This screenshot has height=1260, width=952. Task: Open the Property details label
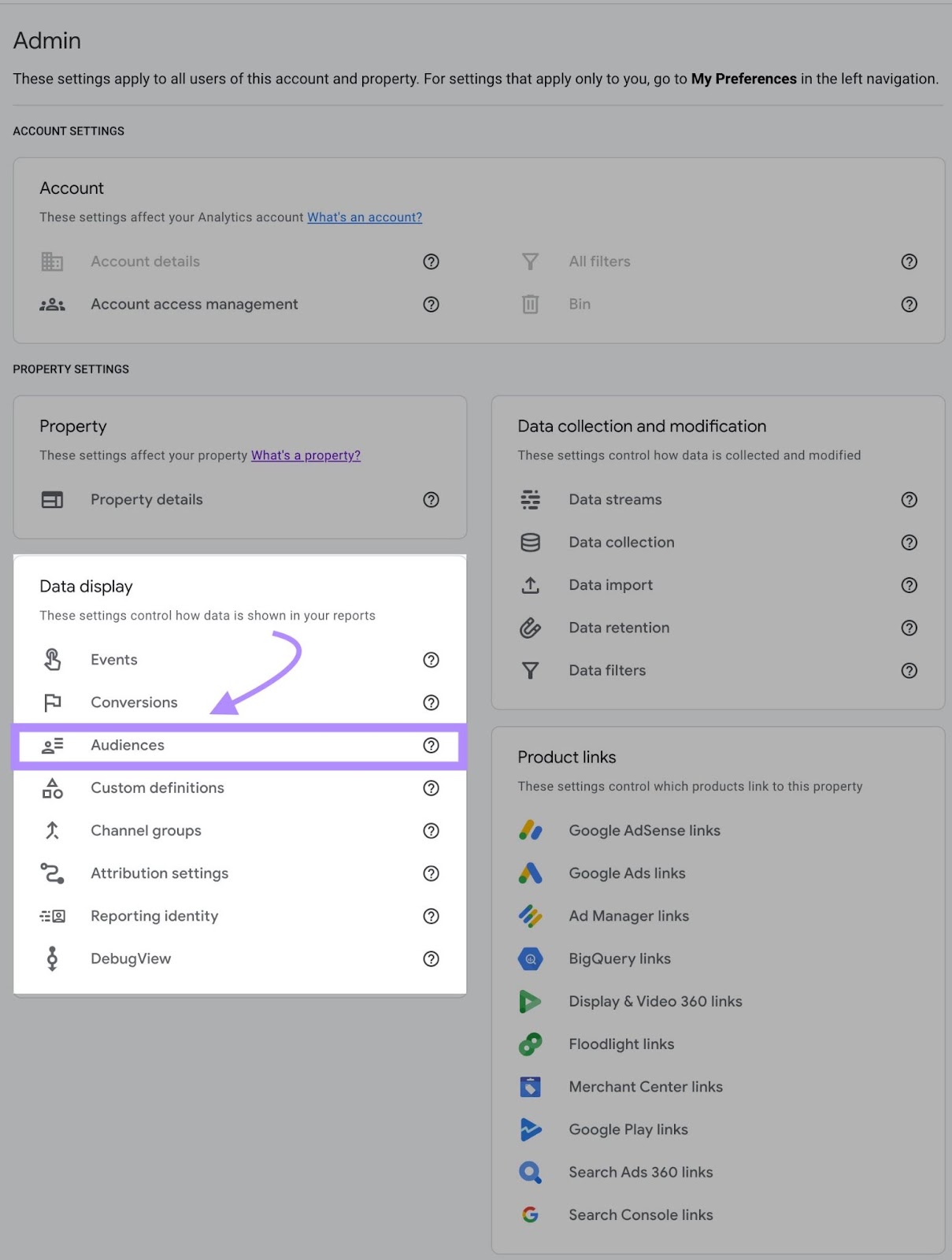(146, 499)
